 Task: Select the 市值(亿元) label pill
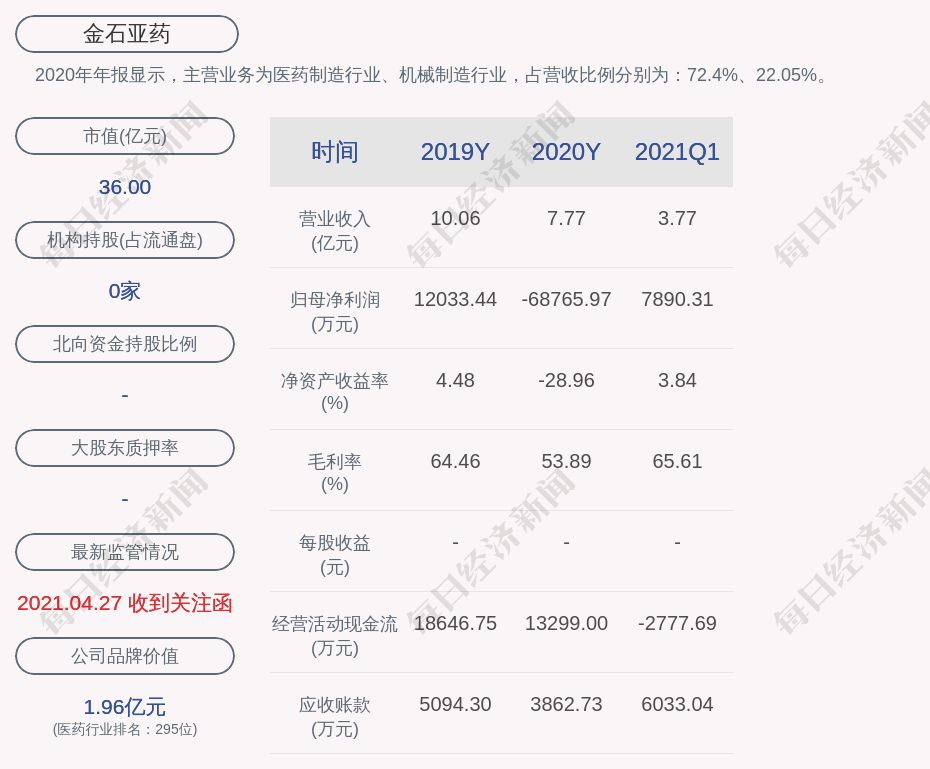[x=125, y=136]
